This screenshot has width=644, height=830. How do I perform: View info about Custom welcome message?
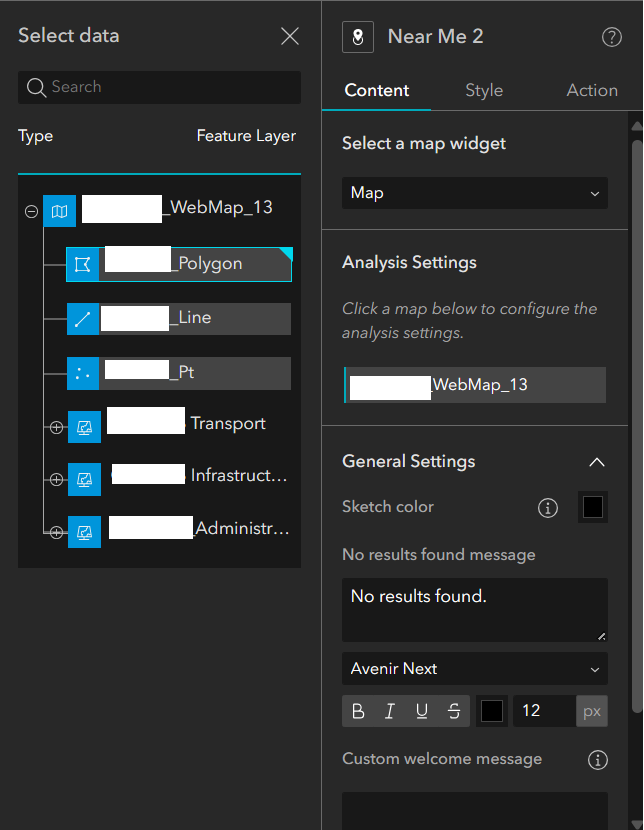(597, 760)
